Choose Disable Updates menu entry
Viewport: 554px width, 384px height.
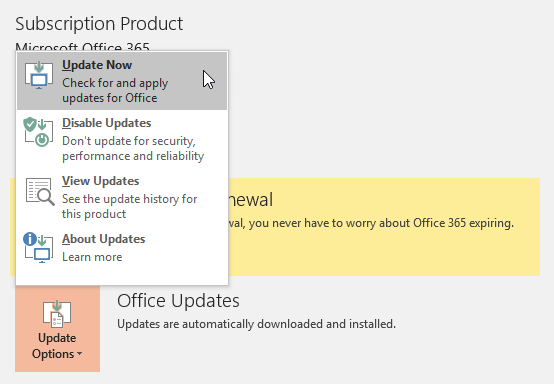pyautogui.click(x=122, y=139)
